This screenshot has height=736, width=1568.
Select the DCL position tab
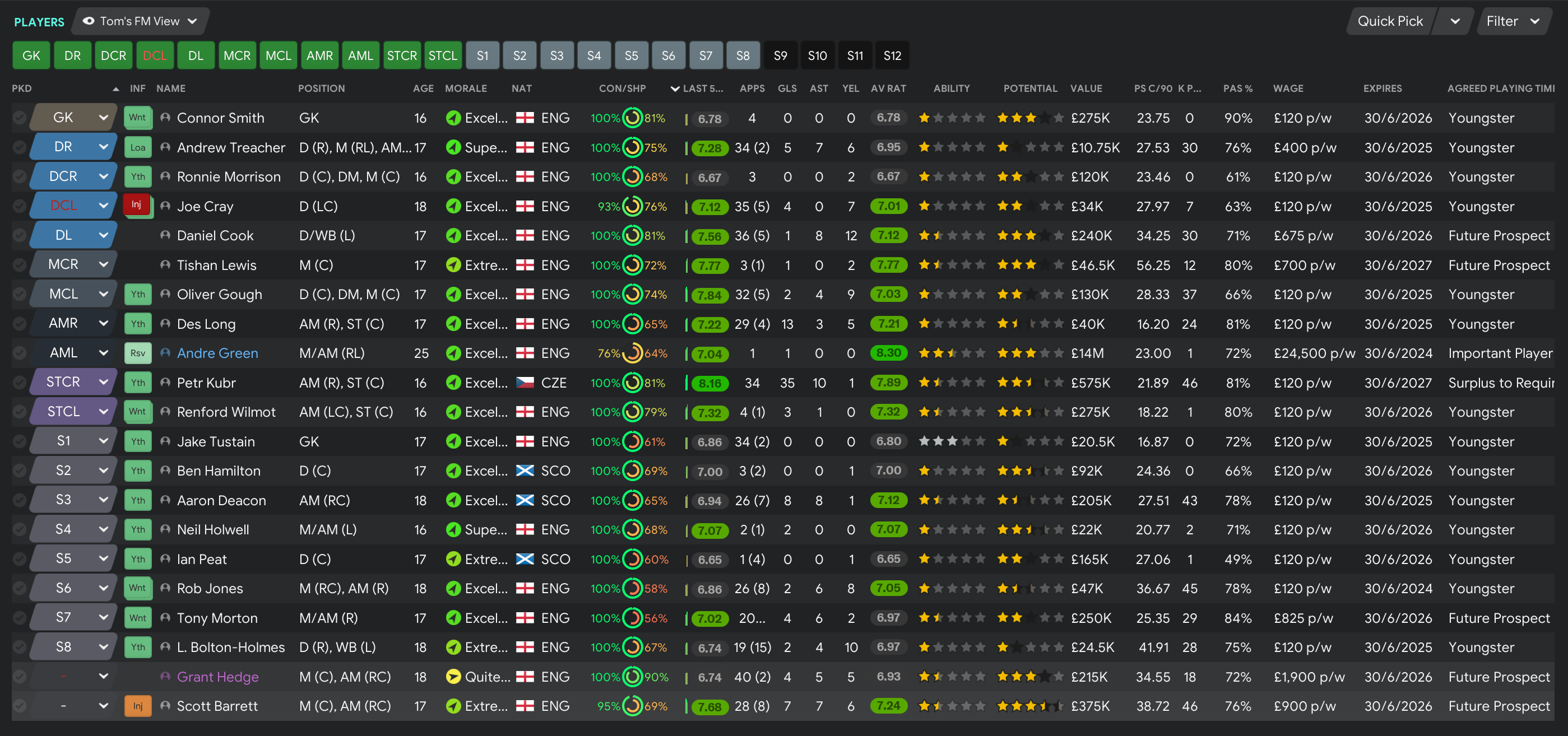tap(155, 55)
